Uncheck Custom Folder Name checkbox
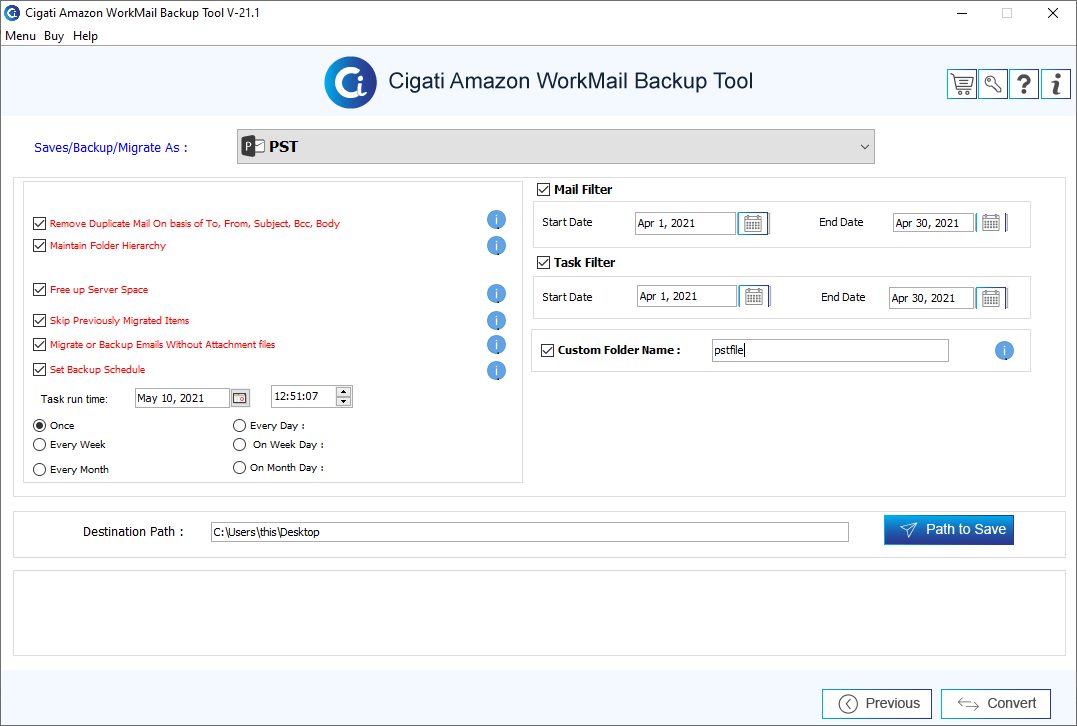 (547, 350)
